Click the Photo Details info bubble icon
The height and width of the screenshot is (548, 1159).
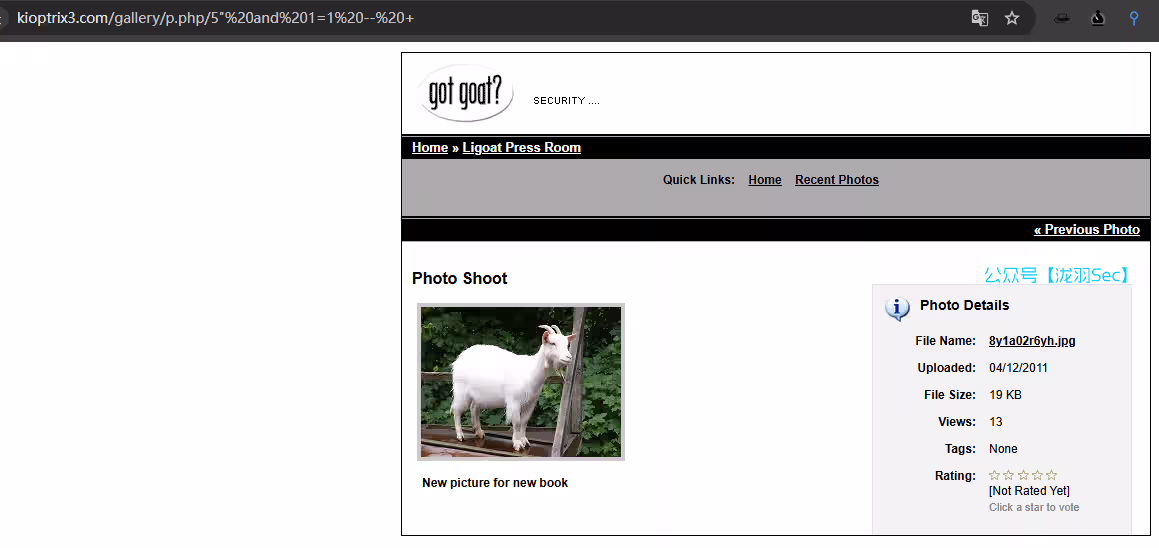[897, 308]
